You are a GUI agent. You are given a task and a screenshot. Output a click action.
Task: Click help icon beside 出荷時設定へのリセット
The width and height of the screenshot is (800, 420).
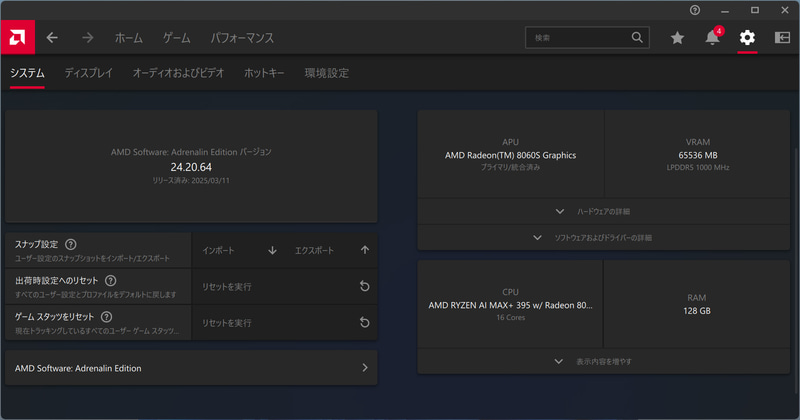tap(110, 281)
